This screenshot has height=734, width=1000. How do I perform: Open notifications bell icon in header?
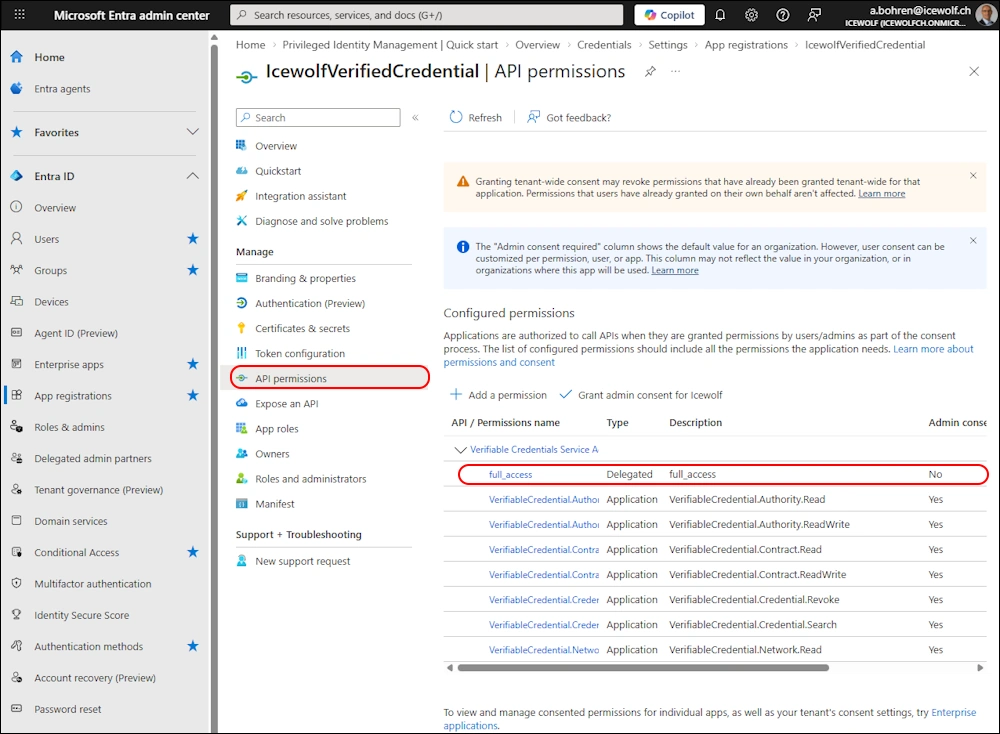[x=721, y=15]
